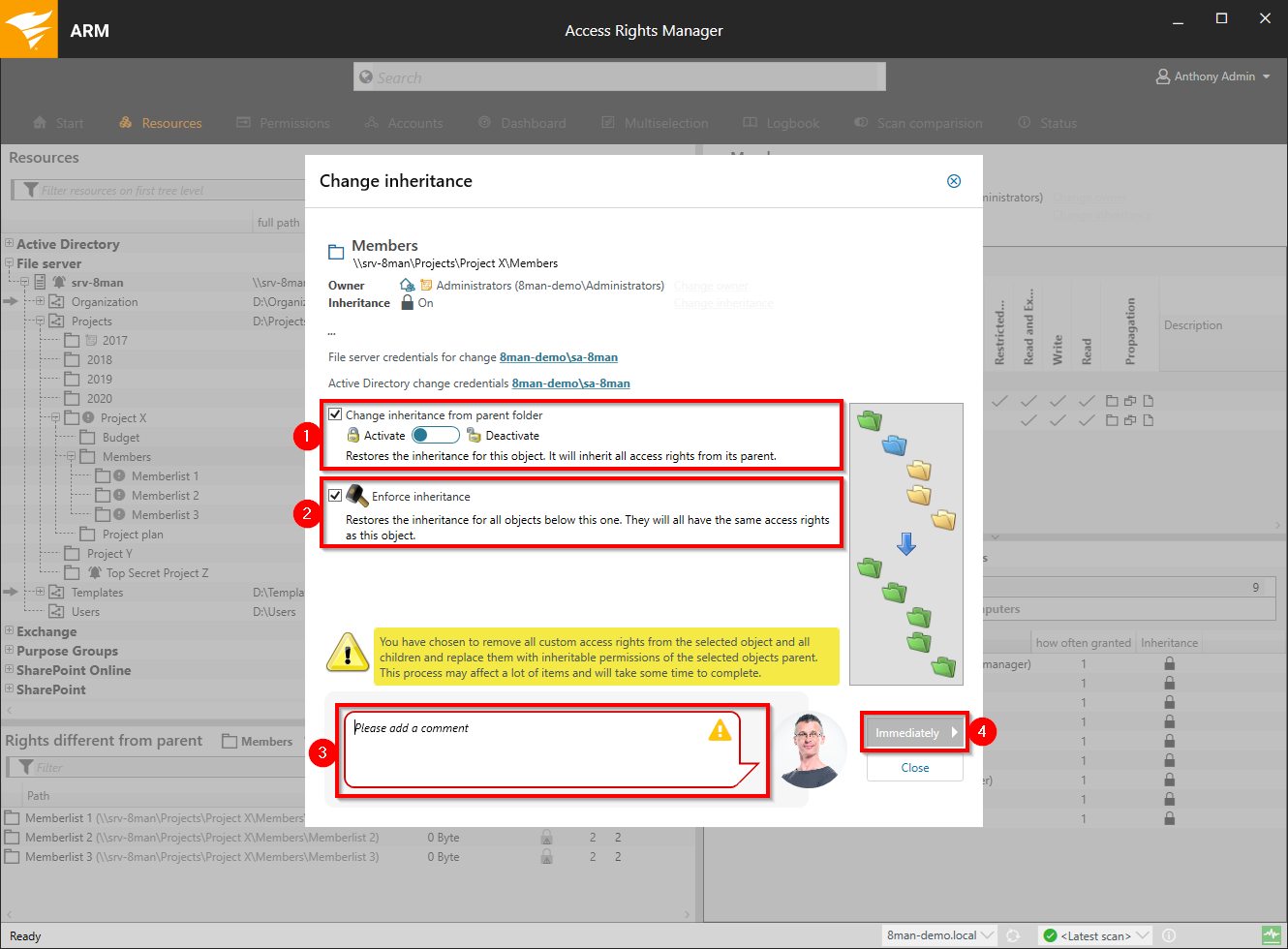Click the comment field warning icon

coord(720,730)
